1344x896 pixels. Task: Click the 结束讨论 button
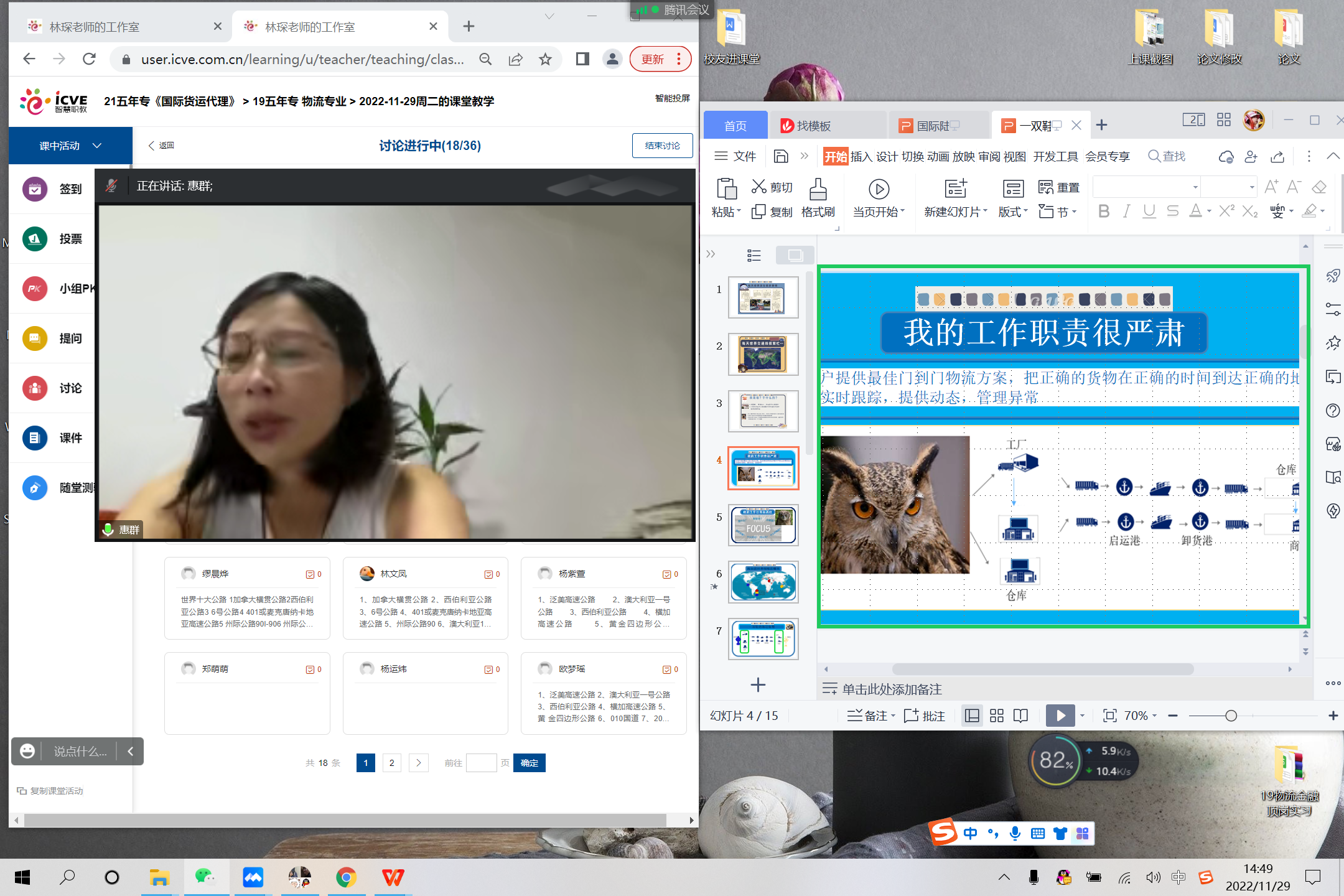(x=662, y=146)
